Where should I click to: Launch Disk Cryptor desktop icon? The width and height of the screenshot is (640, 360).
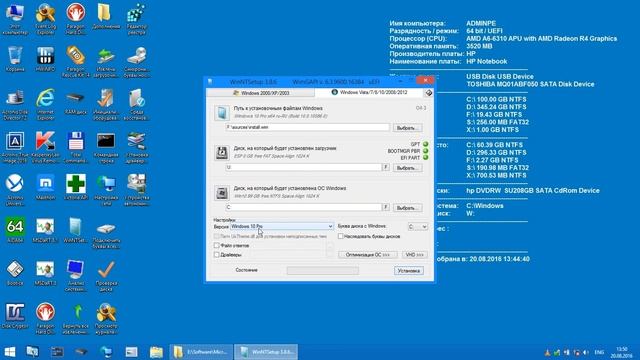pyautogui.click(x=15, y=316)
